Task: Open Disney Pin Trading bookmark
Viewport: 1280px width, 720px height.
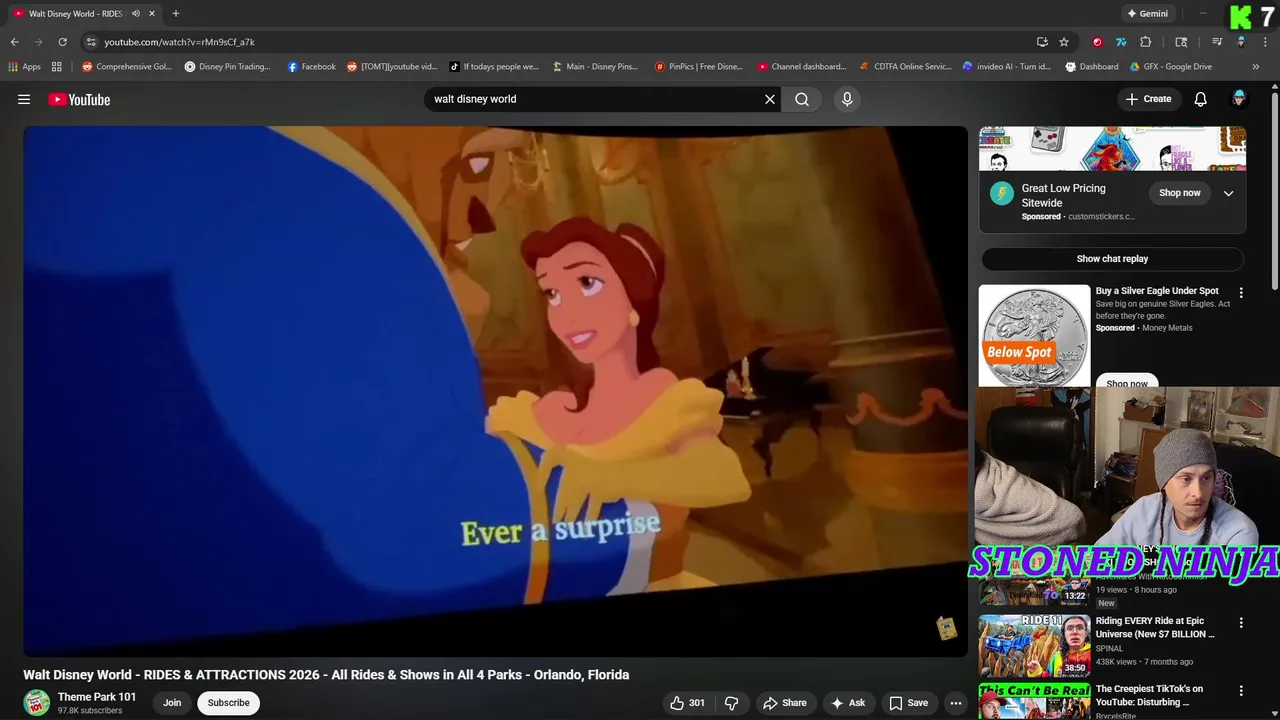Action: coord(228,67)
